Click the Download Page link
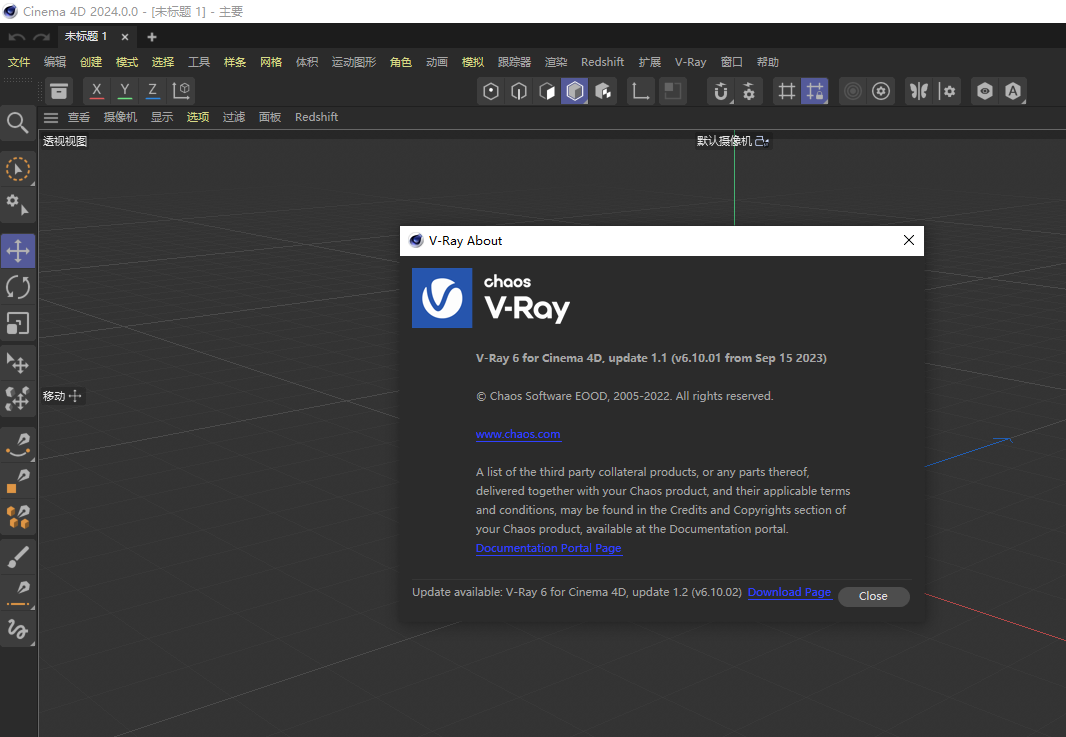1066x737 pixels. coord(789,592)
